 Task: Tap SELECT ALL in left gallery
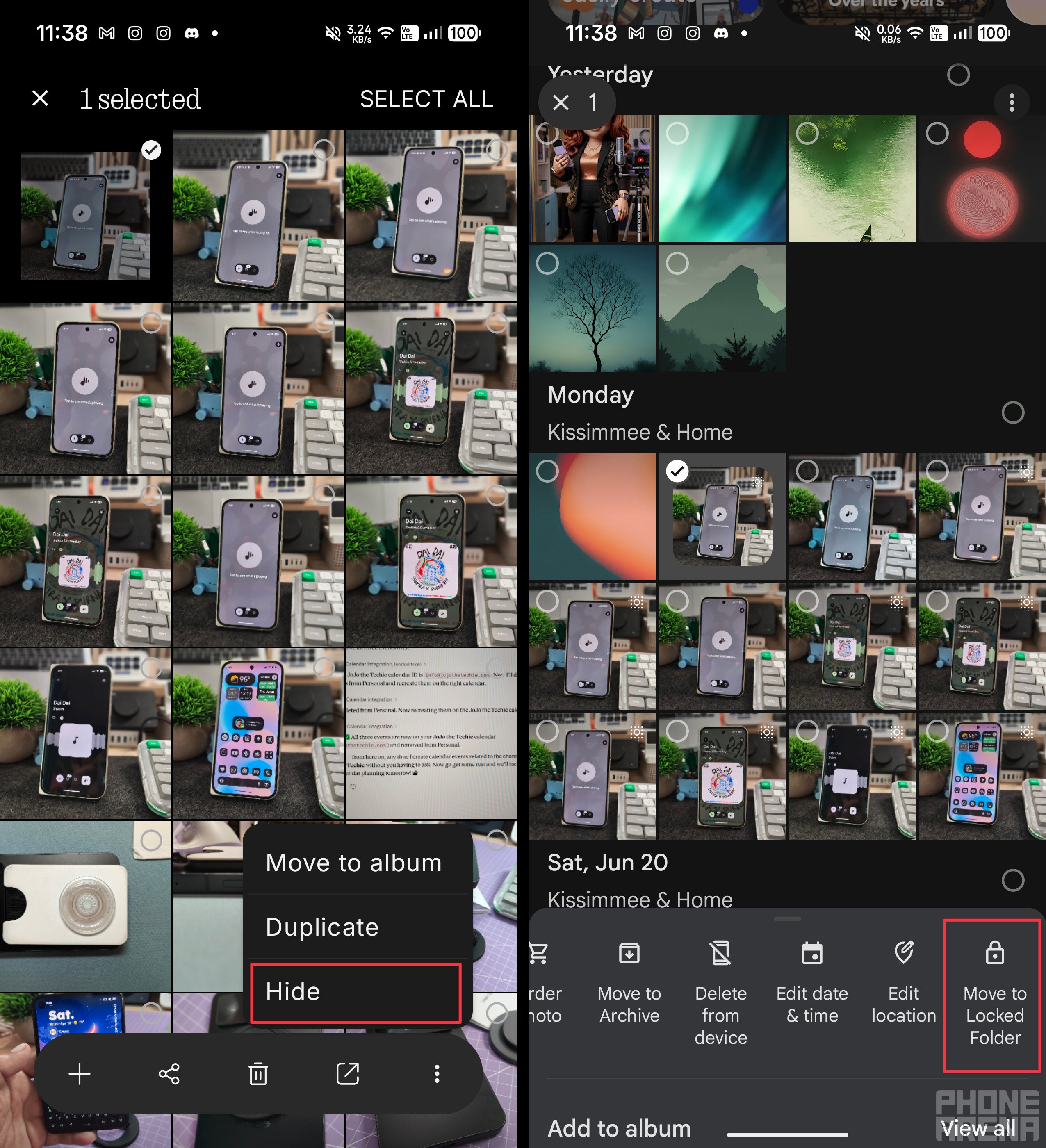click(426, 99)
